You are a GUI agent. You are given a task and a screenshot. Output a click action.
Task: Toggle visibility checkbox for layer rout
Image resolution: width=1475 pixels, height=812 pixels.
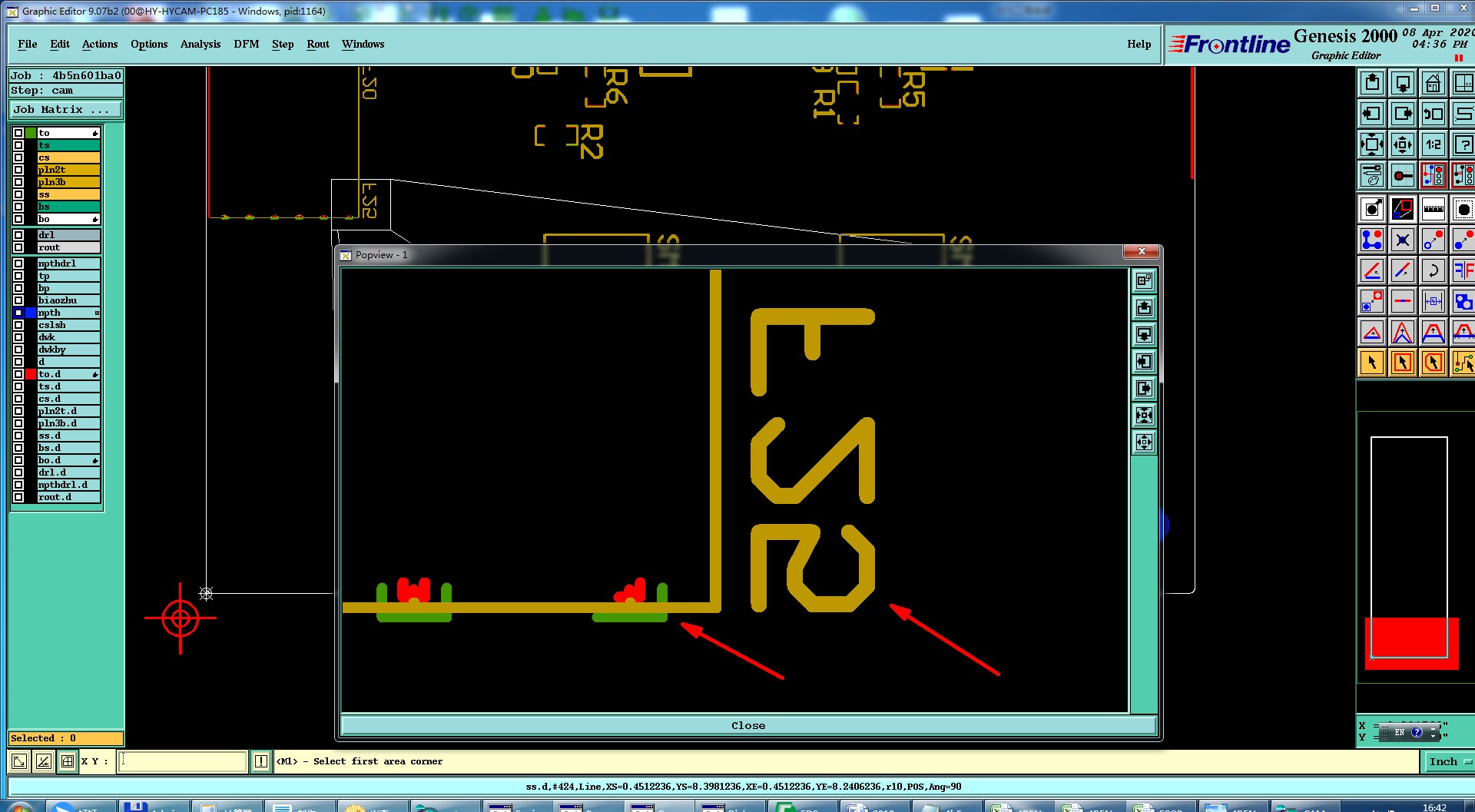18,247
